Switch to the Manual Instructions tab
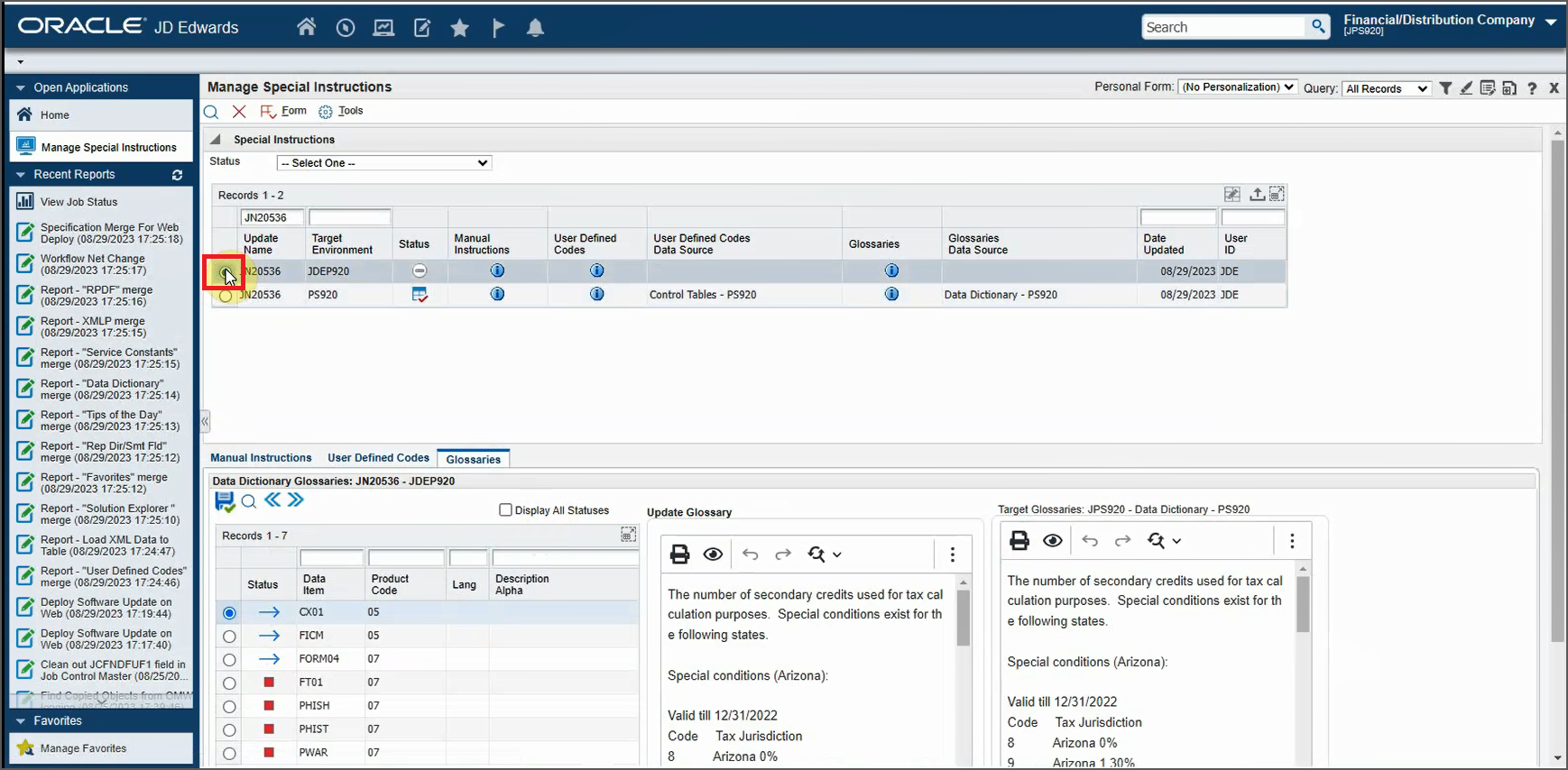 click(x=261, y=458)
